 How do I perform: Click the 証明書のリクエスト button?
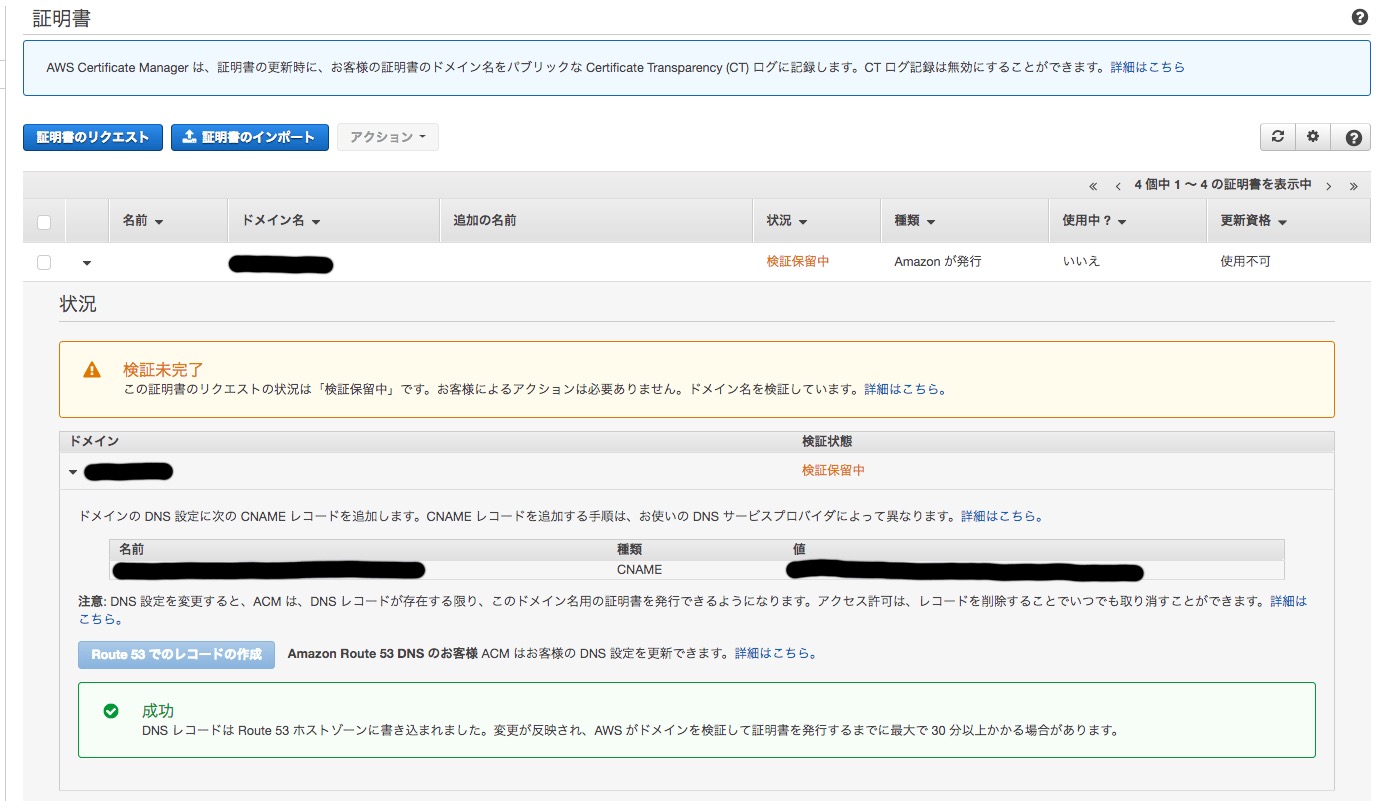92,136
